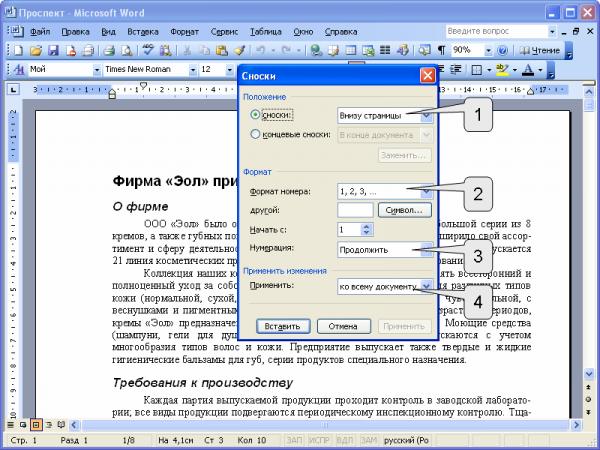Run spelling check (ABC icon)
Image resolution: width=600 pixels, height=450 pixels.
tap(148, 51)
